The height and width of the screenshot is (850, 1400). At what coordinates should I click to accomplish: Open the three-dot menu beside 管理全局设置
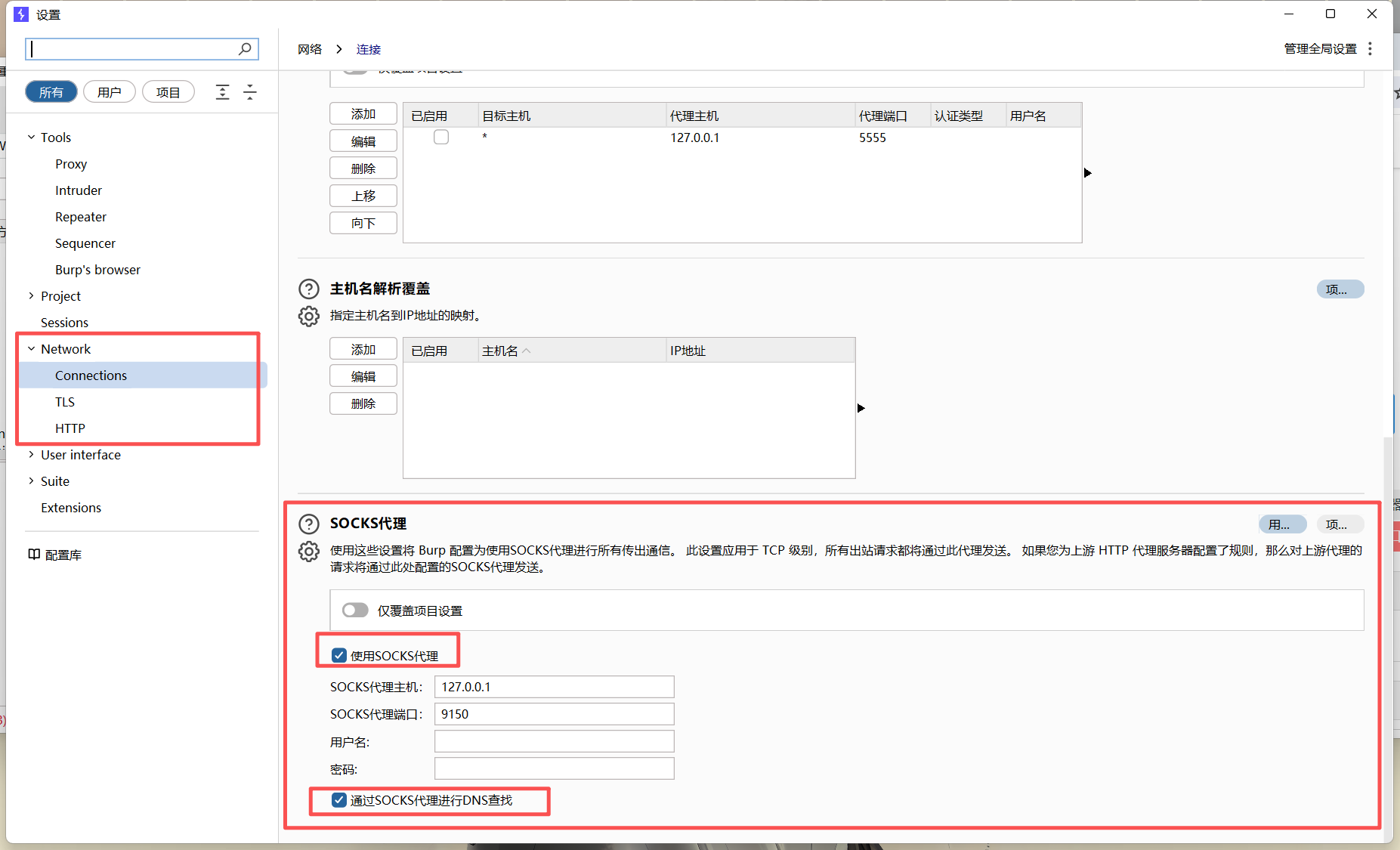tap(1370, 48)
